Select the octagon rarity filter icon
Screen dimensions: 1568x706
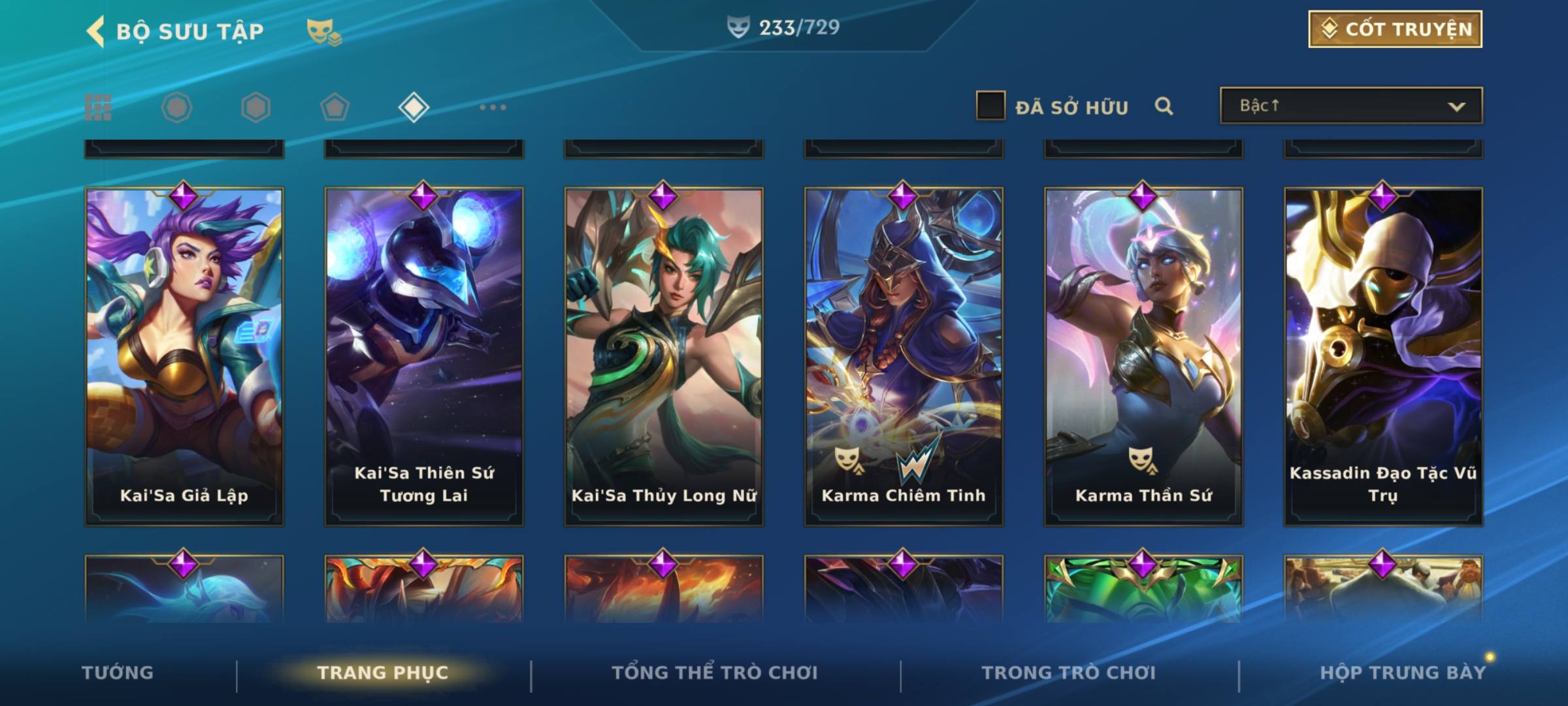pyautogui.click(x=176, y=107)
